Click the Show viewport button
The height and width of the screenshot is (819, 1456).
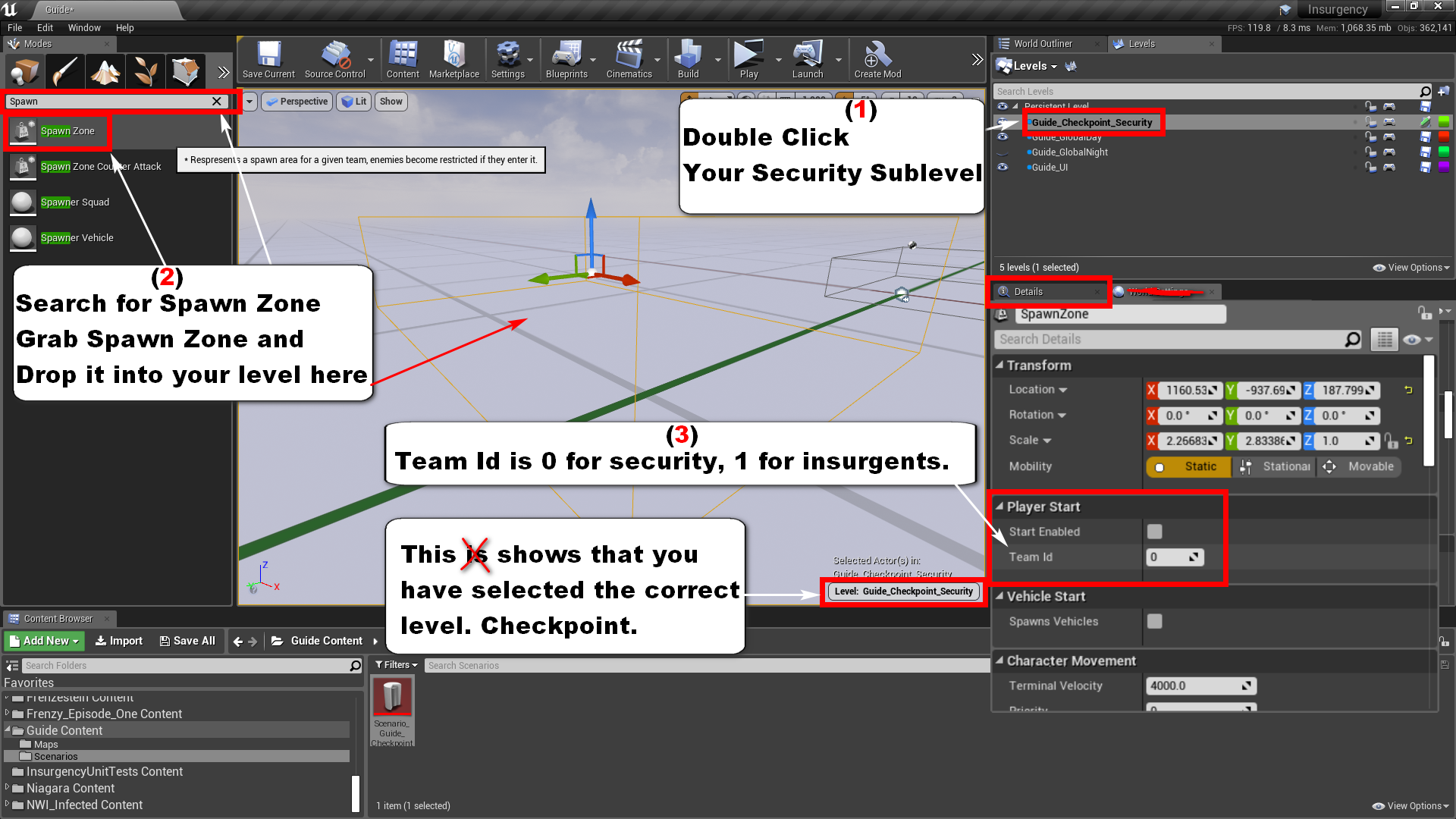[x=391, y=102]
